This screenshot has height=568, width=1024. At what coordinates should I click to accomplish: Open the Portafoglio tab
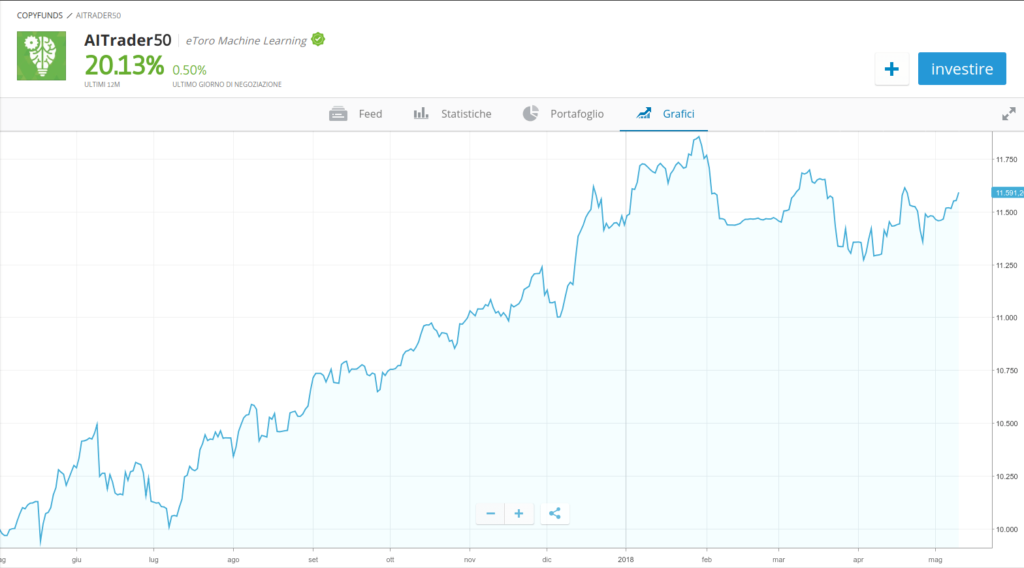(x=563, y=114)
